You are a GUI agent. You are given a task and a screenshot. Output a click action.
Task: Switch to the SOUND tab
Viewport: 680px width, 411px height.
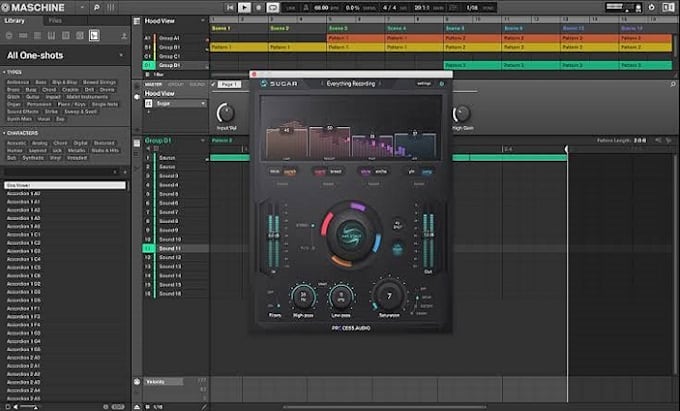coord(197,85)
